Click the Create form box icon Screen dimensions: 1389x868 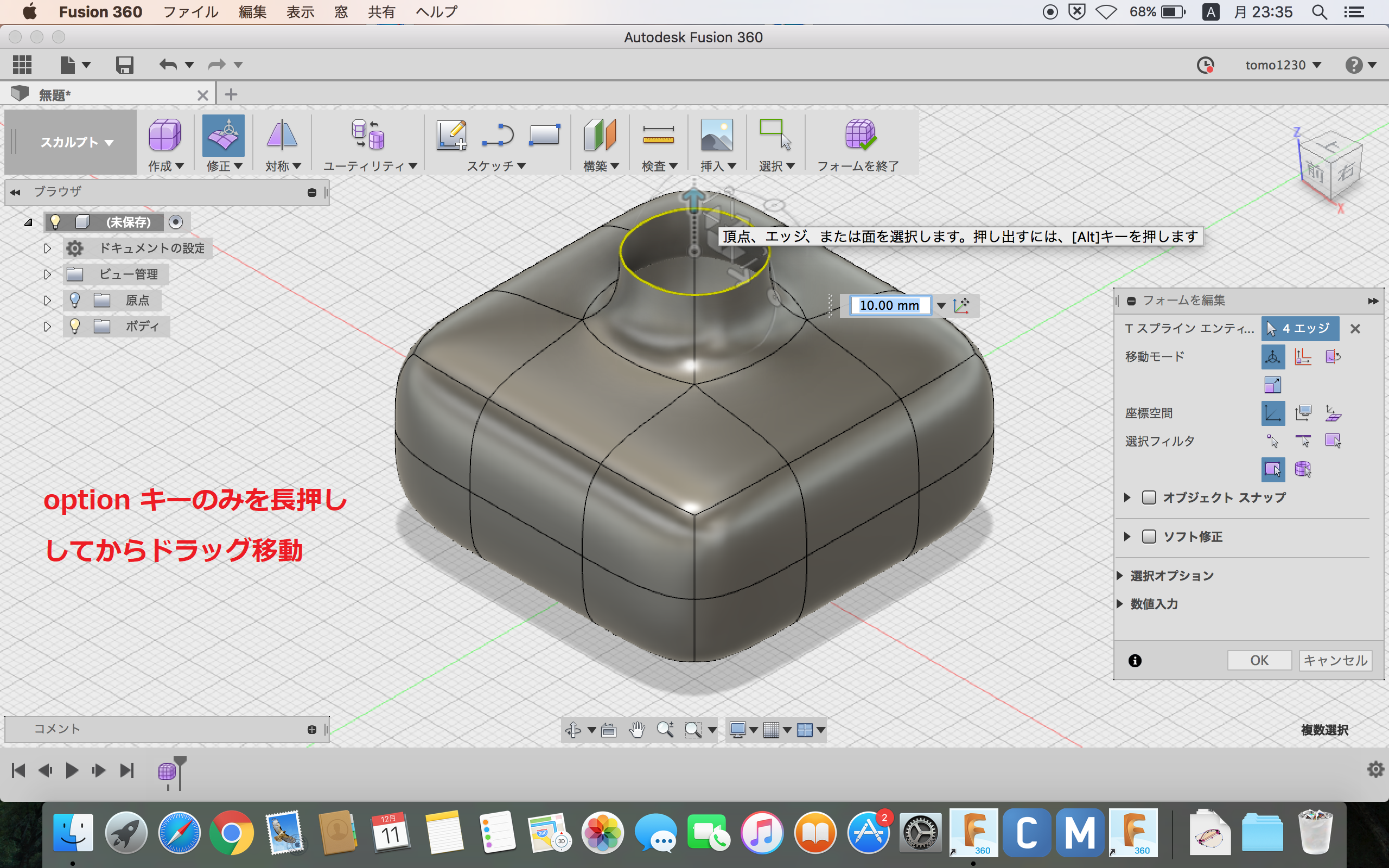coord(165,136)
